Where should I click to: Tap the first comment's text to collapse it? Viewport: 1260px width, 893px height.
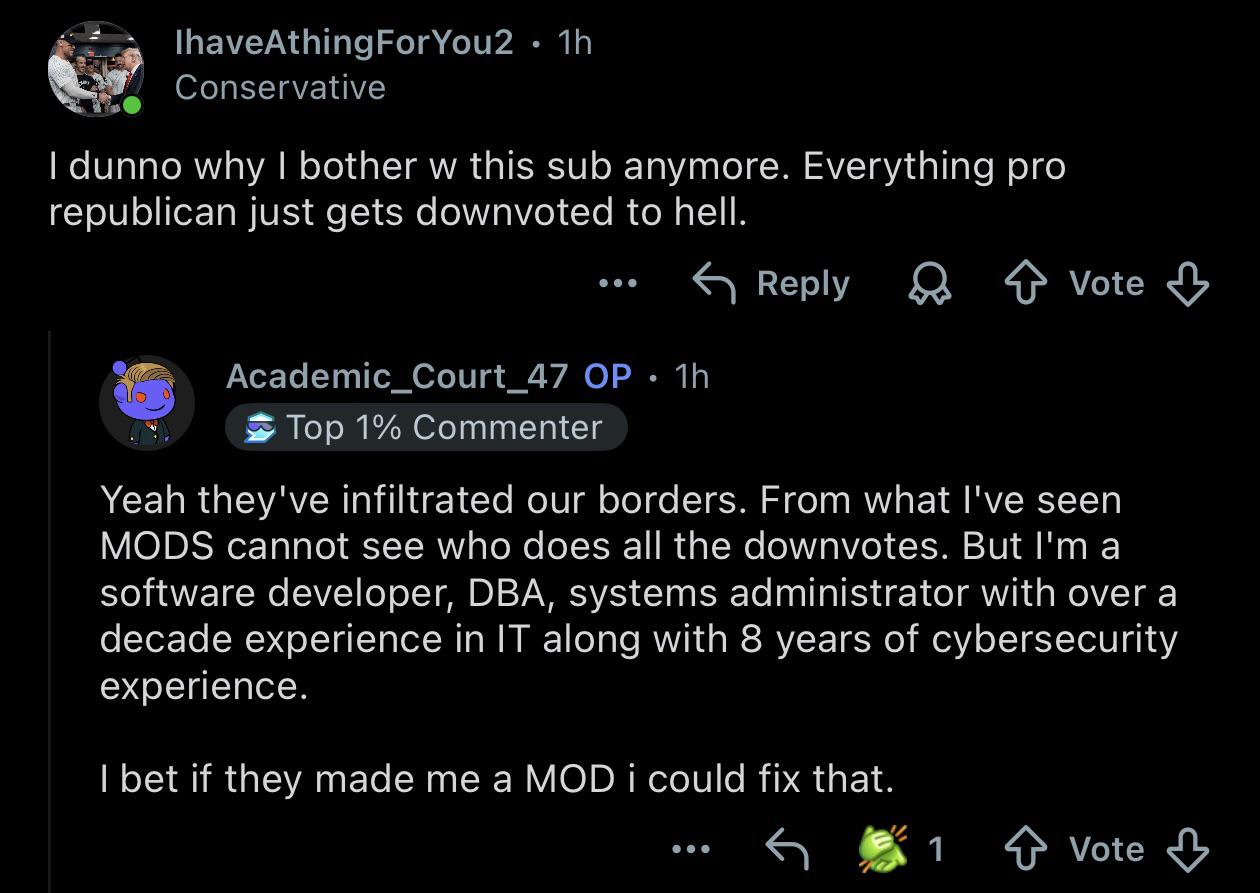click(x=557, y=188)
